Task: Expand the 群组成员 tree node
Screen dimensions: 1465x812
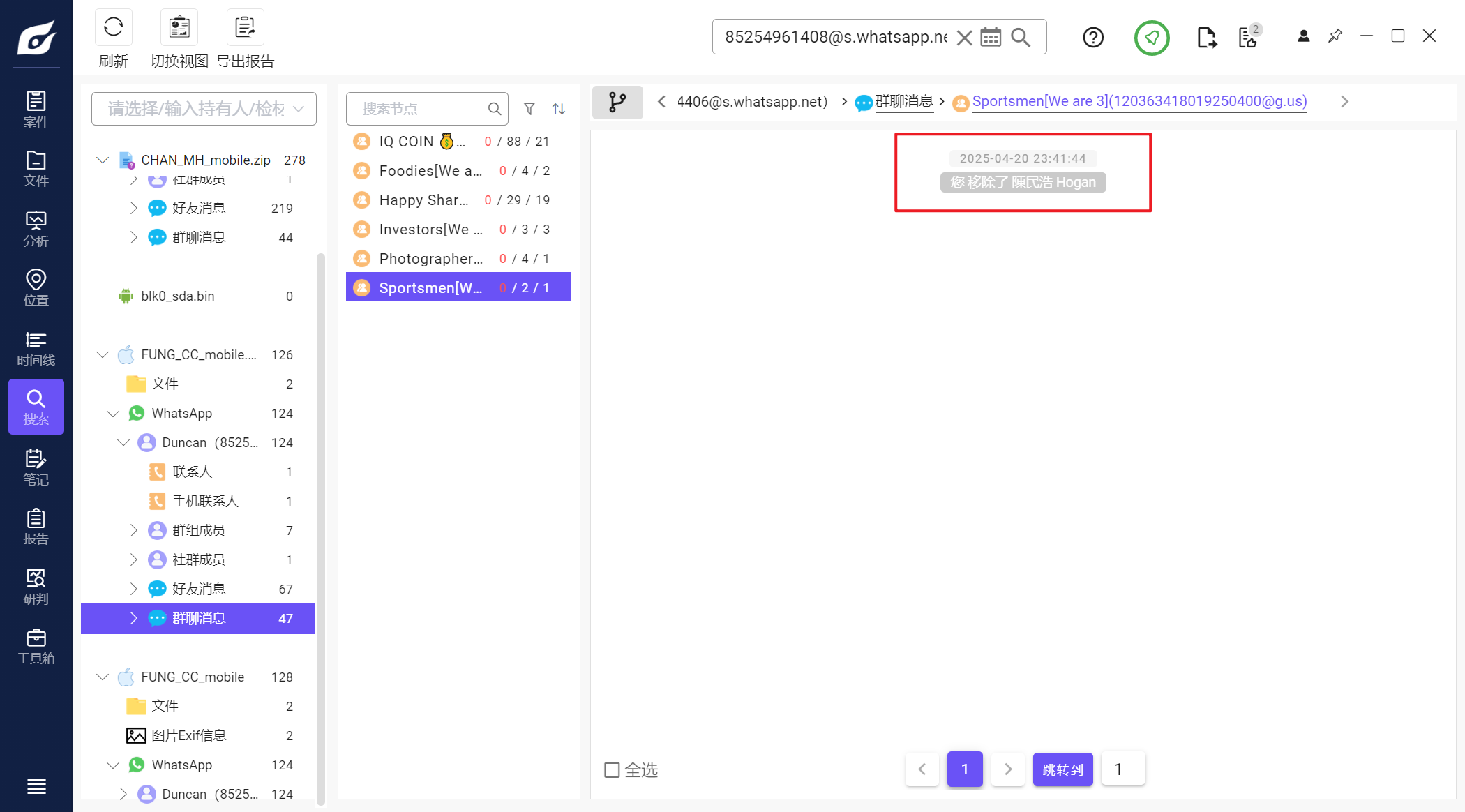Action: 133,531
